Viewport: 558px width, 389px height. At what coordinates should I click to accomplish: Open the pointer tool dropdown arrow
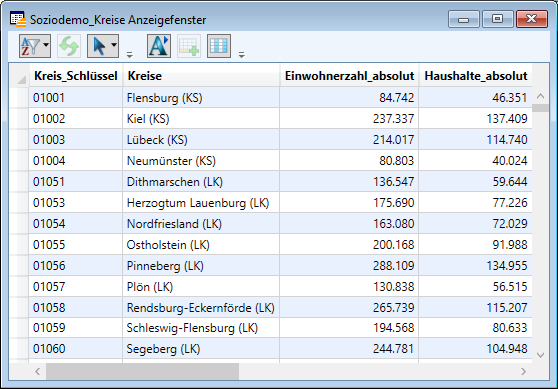tap(114, 45)
